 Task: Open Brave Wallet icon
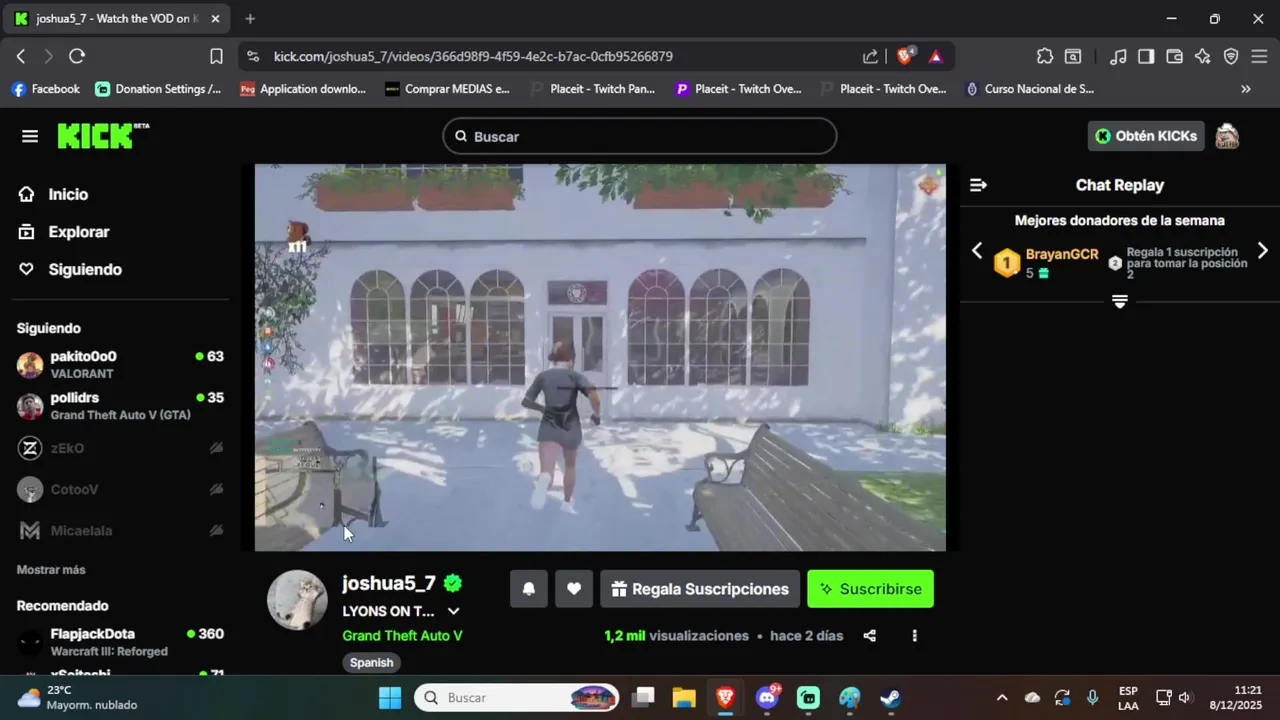pos(1175,57)
